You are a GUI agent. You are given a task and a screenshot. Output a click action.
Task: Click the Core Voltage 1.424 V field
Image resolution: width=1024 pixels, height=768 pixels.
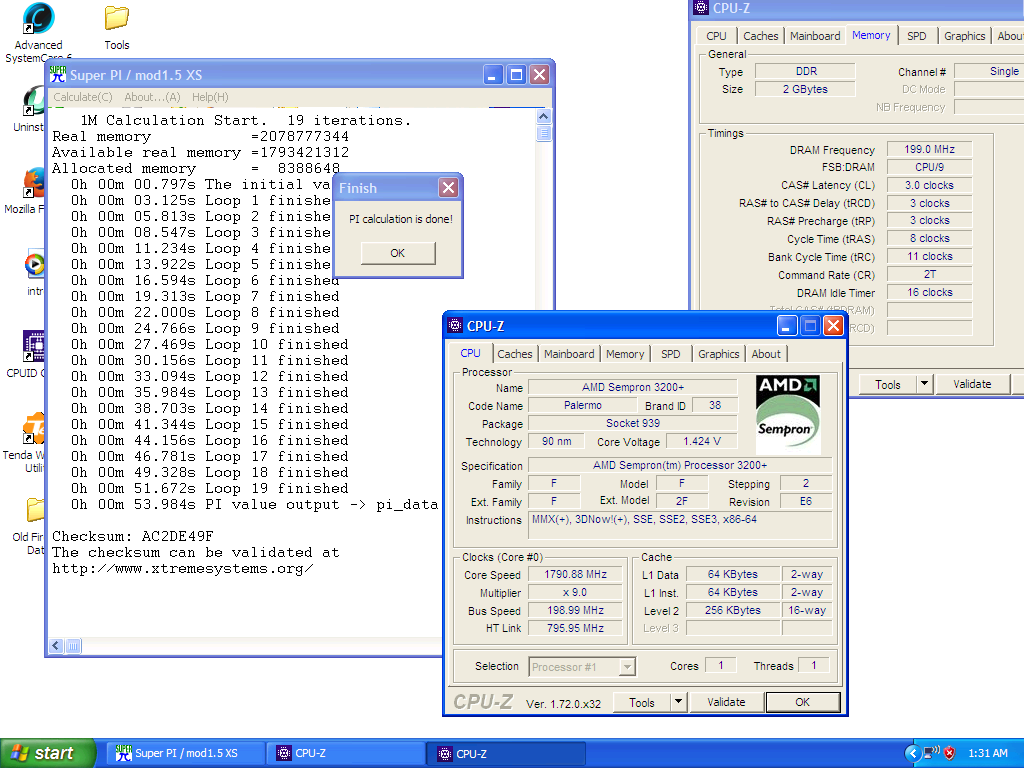[701, 441]
